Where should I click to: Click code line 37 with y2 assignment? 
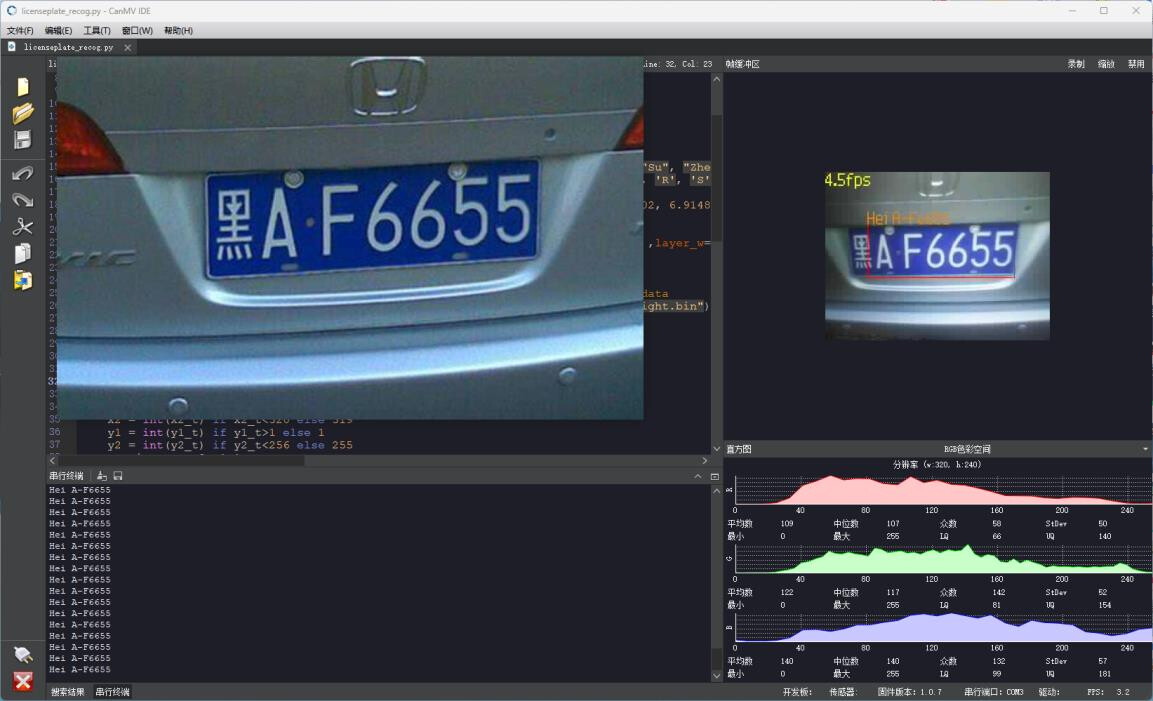[x=229, y=445]
